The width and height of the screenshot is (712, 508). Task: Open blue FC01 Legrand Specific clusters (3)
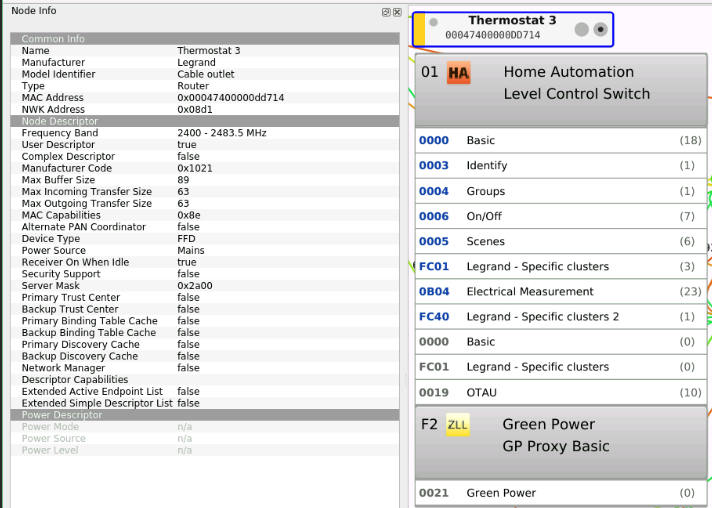pos(561,266)
